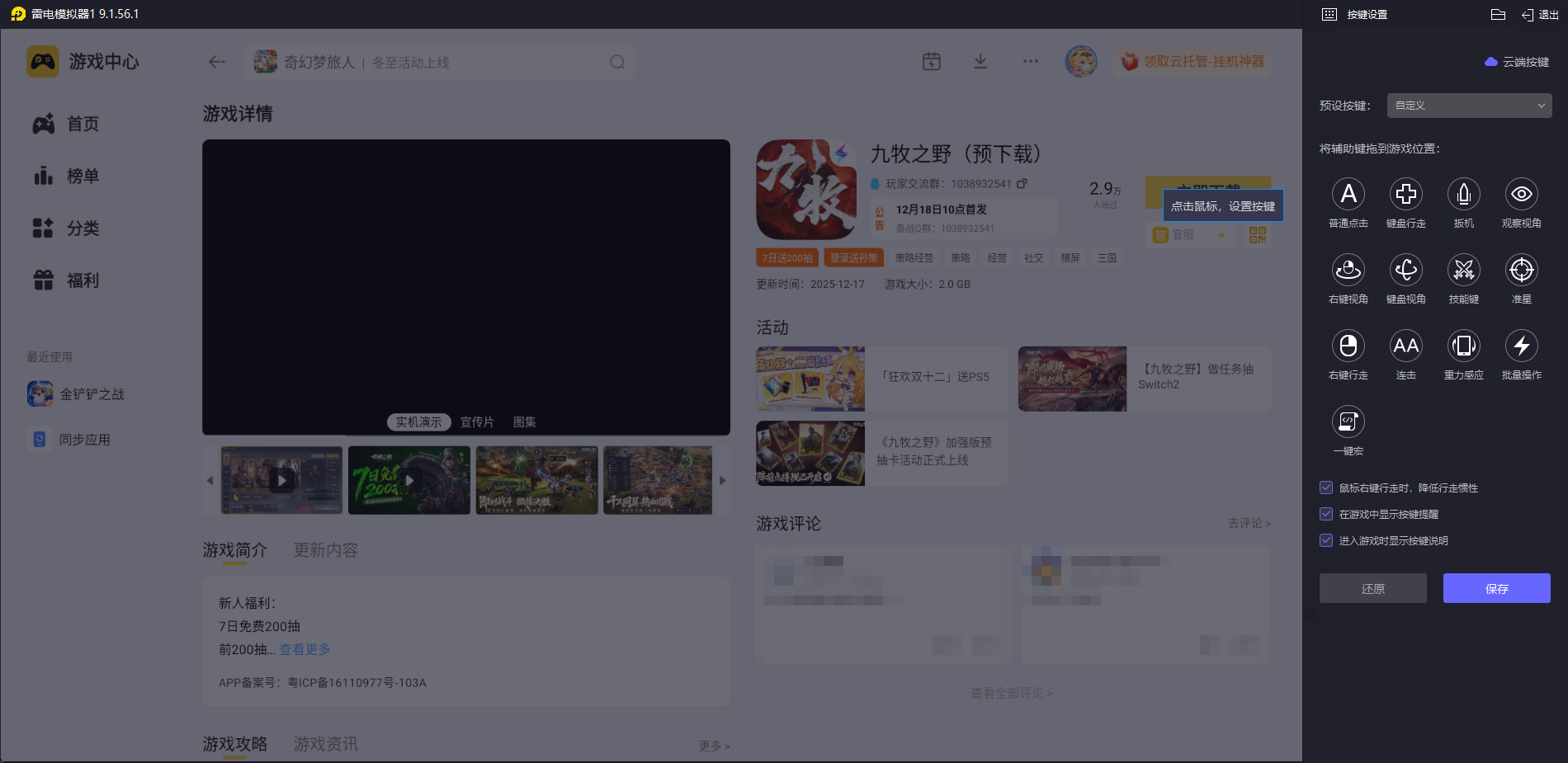Select the 右键行走 mouse walk icon
Viewport: 1568px width, 763px height.
tap(1348, 346)
